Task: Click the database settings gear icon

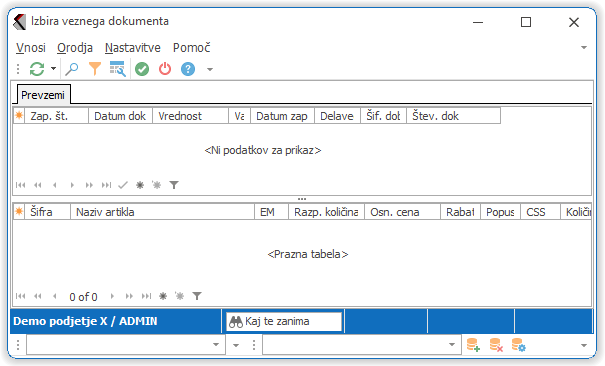Action: (519, 345)
